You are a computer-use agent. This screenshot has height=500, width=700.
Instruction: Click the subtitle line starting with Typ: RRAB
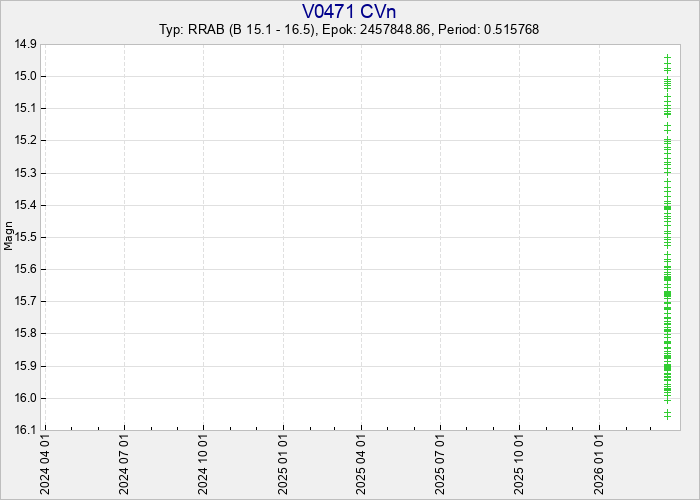coord(349,29)
